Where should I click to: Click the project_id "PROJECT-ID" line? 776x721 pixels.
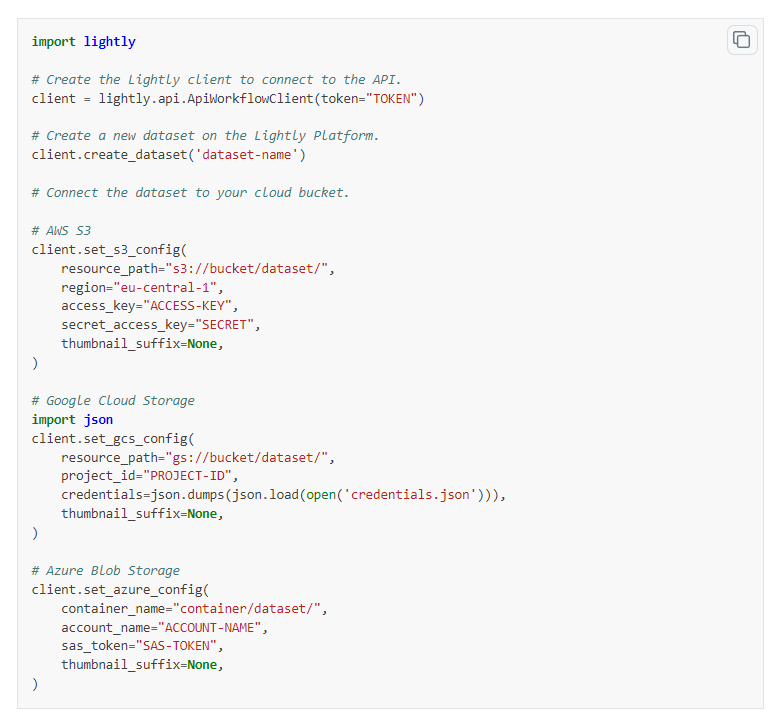coord(149,476)
